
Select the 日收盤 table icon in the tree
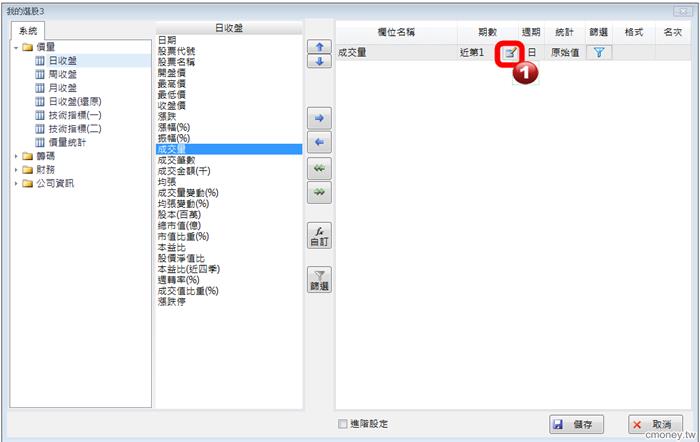40,61
